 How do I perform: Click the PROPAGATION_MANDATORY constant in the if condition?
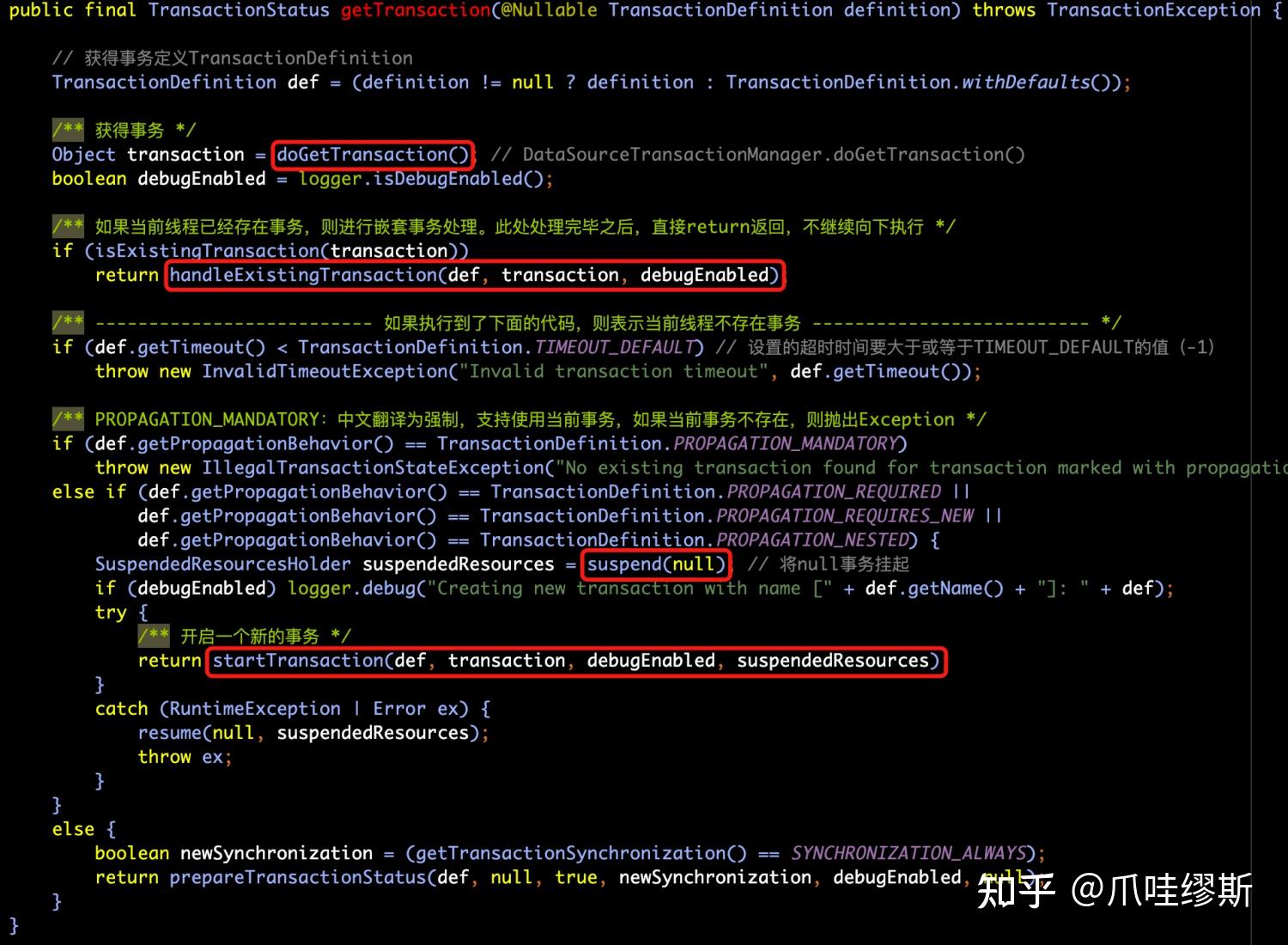point(785,443)
